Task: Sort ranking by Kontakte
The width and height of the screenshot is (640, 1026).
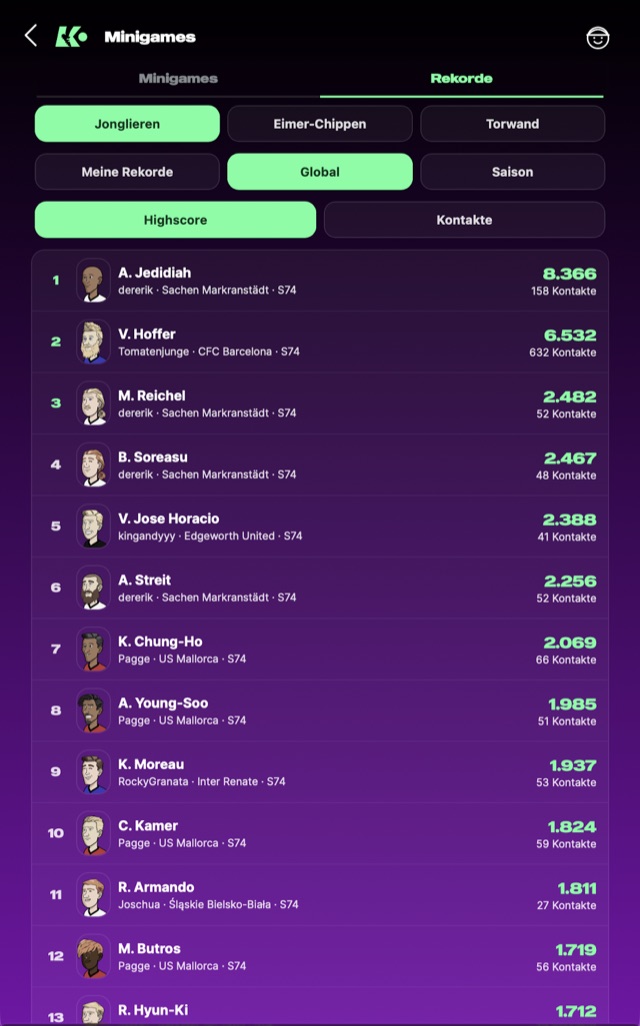Action: [465, 220]
